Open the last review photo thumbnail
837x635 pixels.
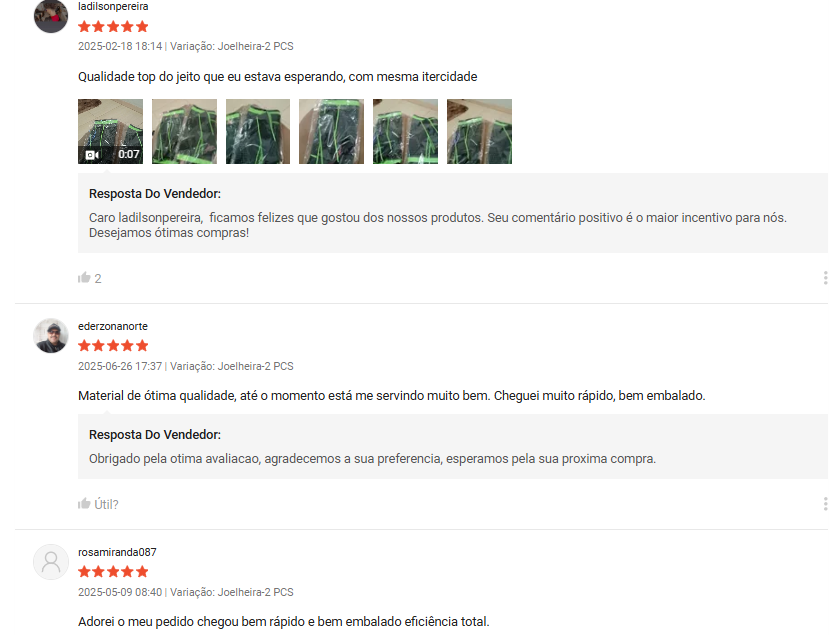pos(479,131)
